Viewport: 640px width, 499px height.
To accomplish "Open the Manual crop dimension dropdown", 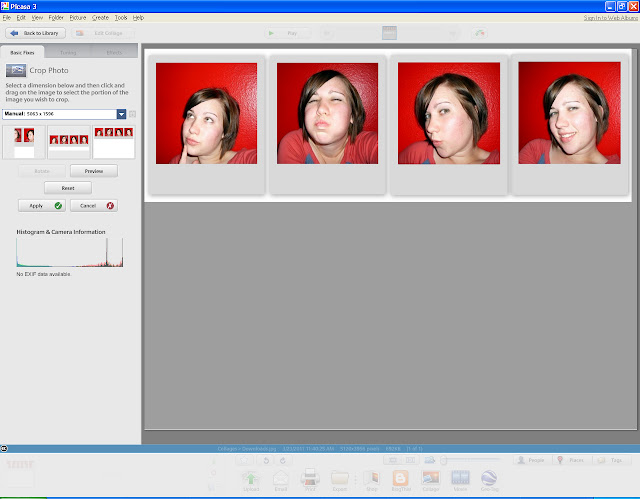I will pyautogui.click(x=64, y=114).
